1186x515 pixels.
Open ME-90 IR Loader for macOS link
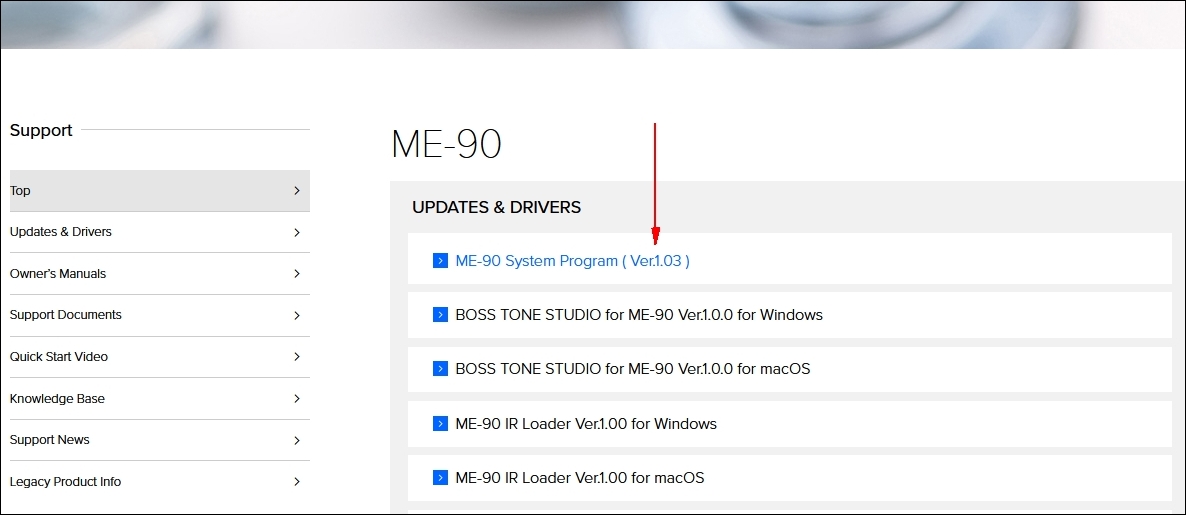click(579, 478)
